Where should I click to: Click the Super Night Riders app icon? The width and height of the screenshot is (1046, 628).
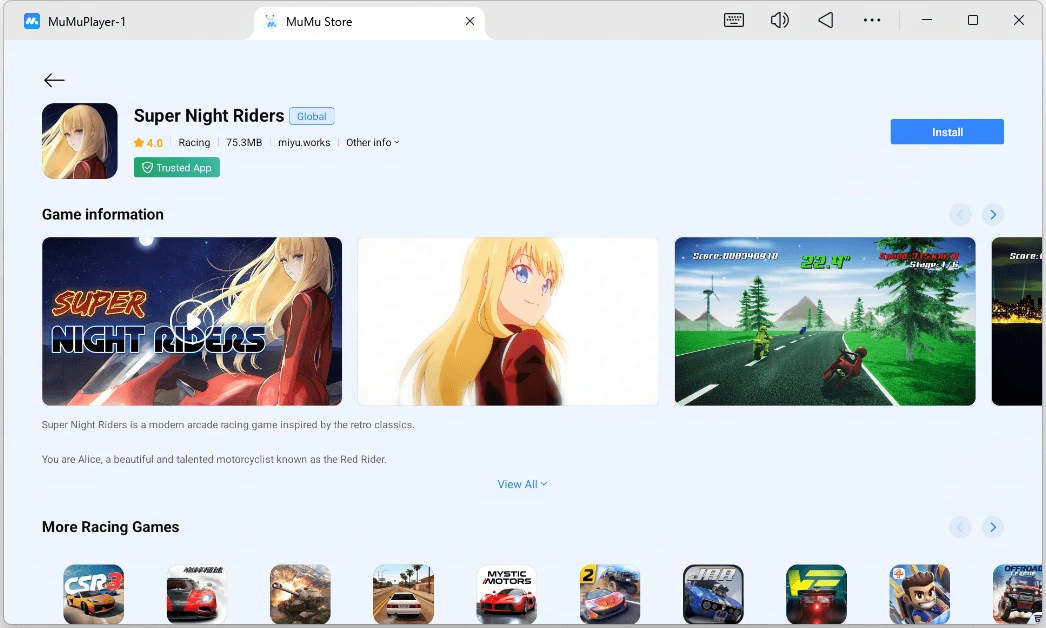pyautogui.click(x=79, y=141)
